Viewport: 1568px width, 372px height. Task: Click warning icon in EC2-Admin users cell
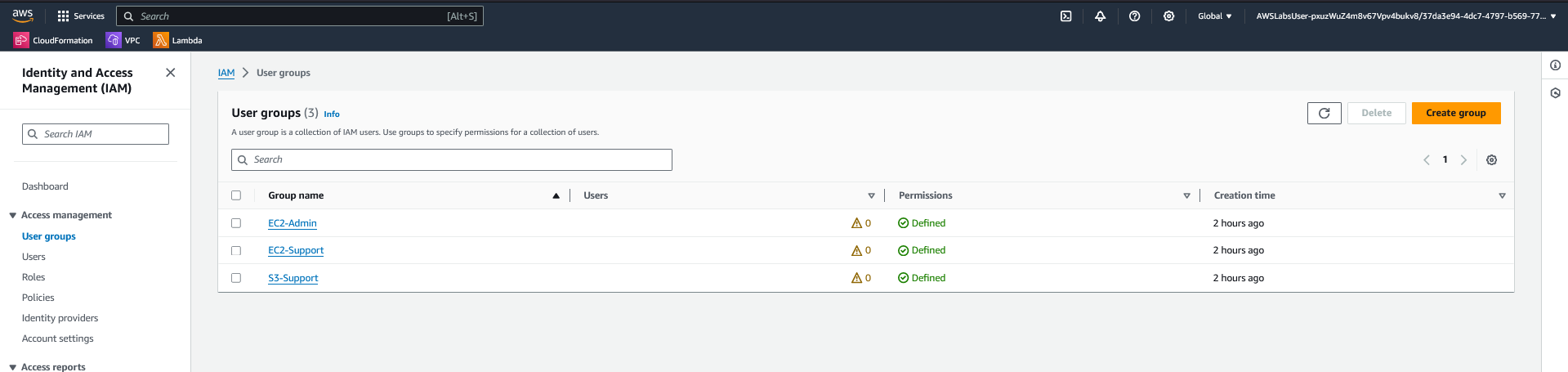pyautogui.click(x=856, y=223)
